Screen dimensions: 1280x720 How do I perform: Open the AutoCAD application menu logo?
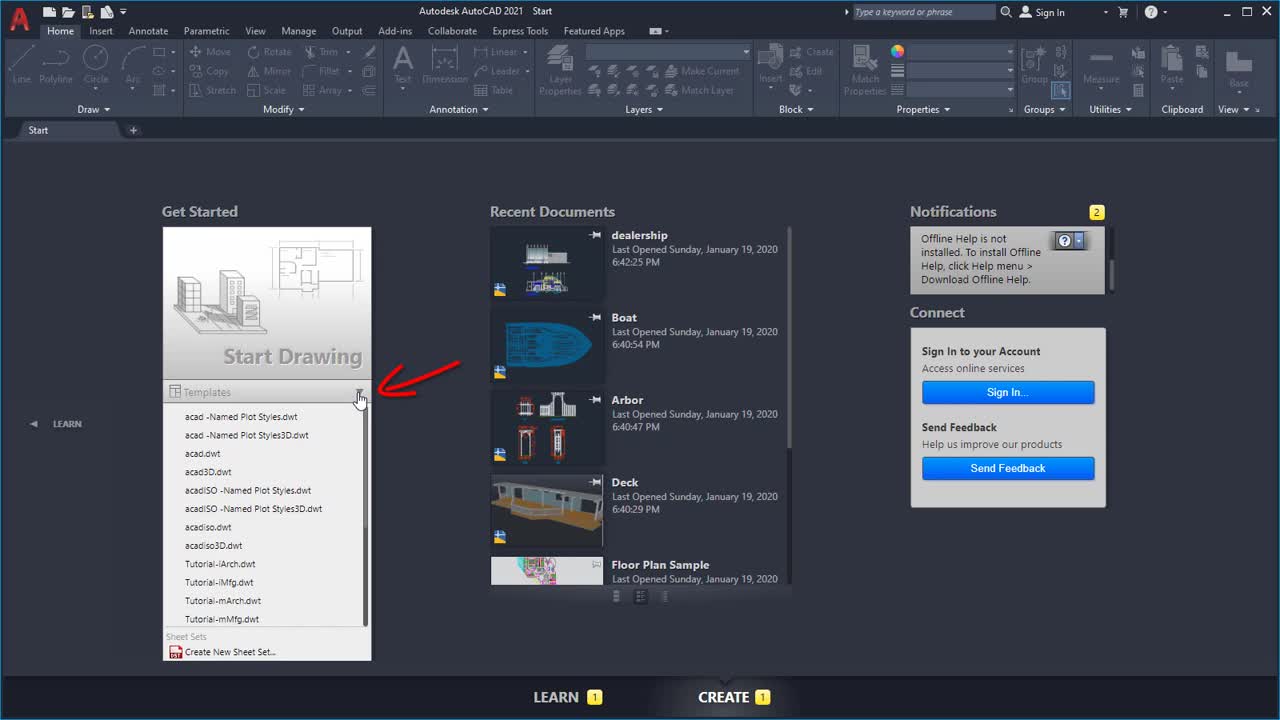19,18
